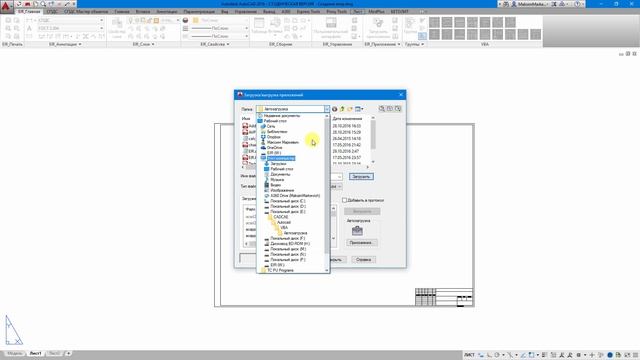Click the Автозагрузка briefcase icon
This screenshot has width=640, height=360.
tap(357, 231)
